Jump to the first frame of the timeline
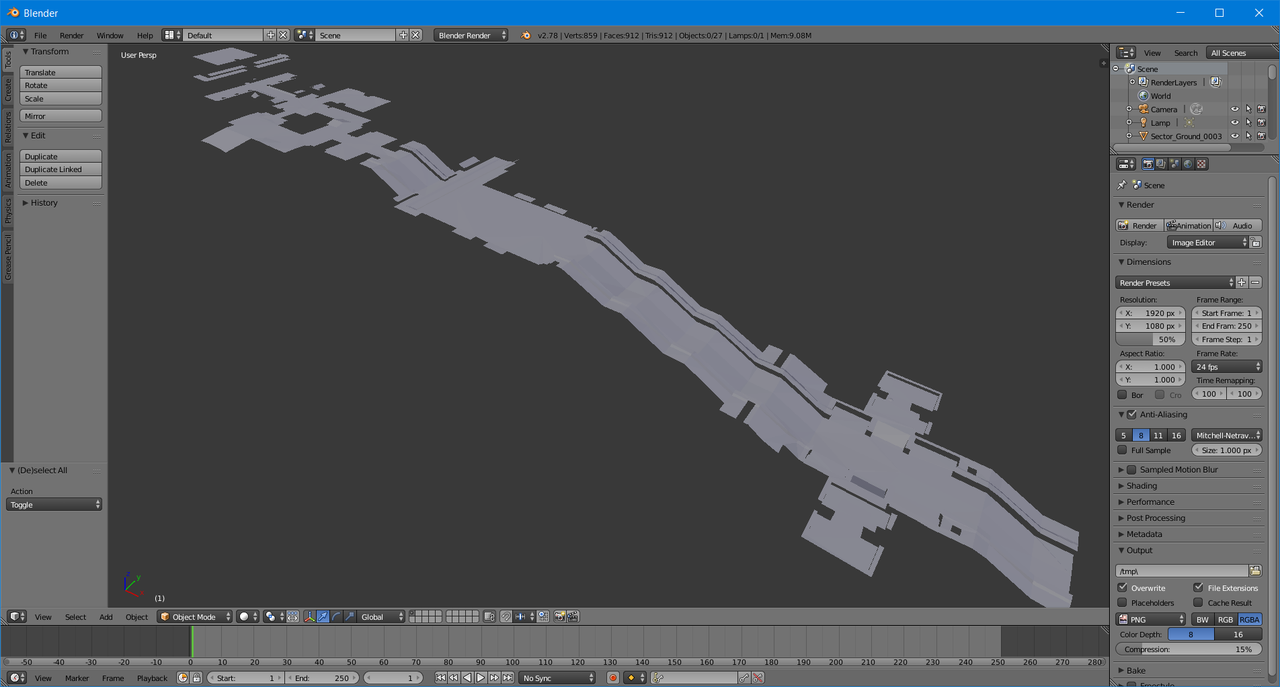The height and width of the screenshot is (687, 1280). tap(440, 678)
